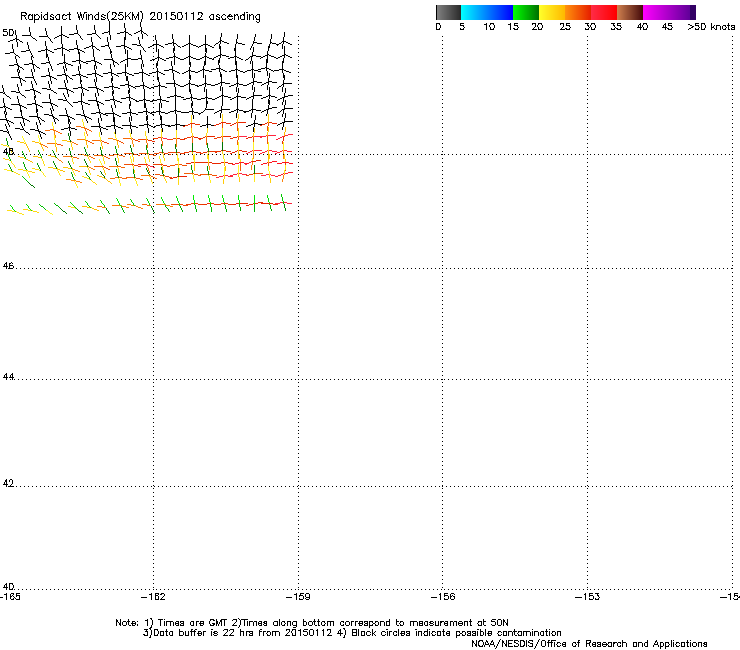Click the green 15-20 knots color segment

tap(526, 12)
